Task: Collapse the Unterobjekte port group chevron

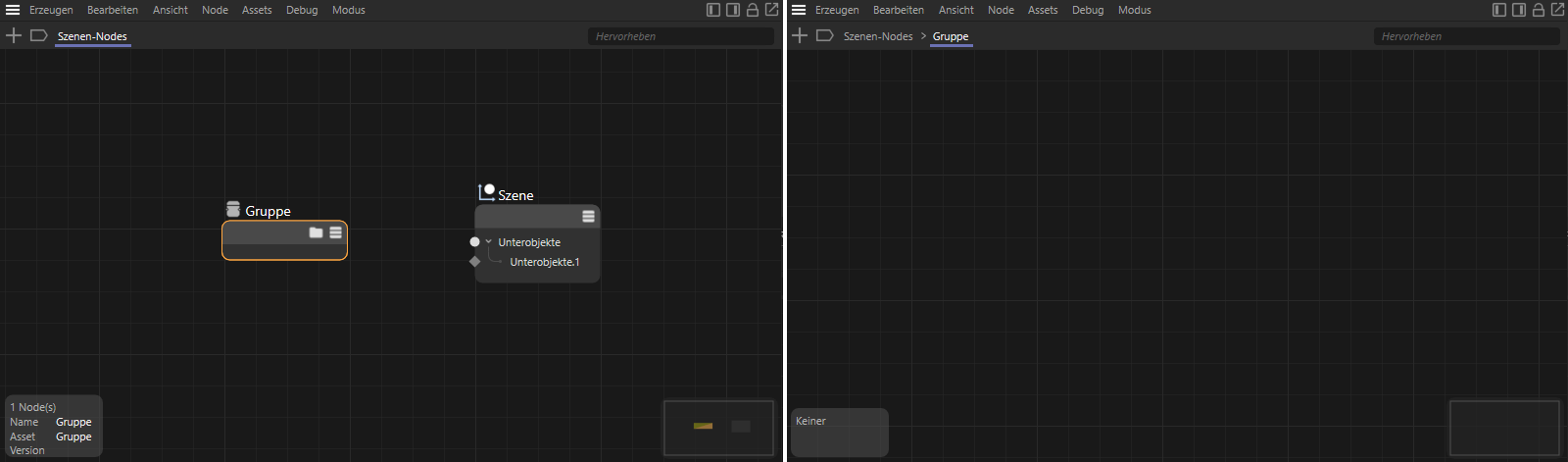Action: click(x=489, y=241)
